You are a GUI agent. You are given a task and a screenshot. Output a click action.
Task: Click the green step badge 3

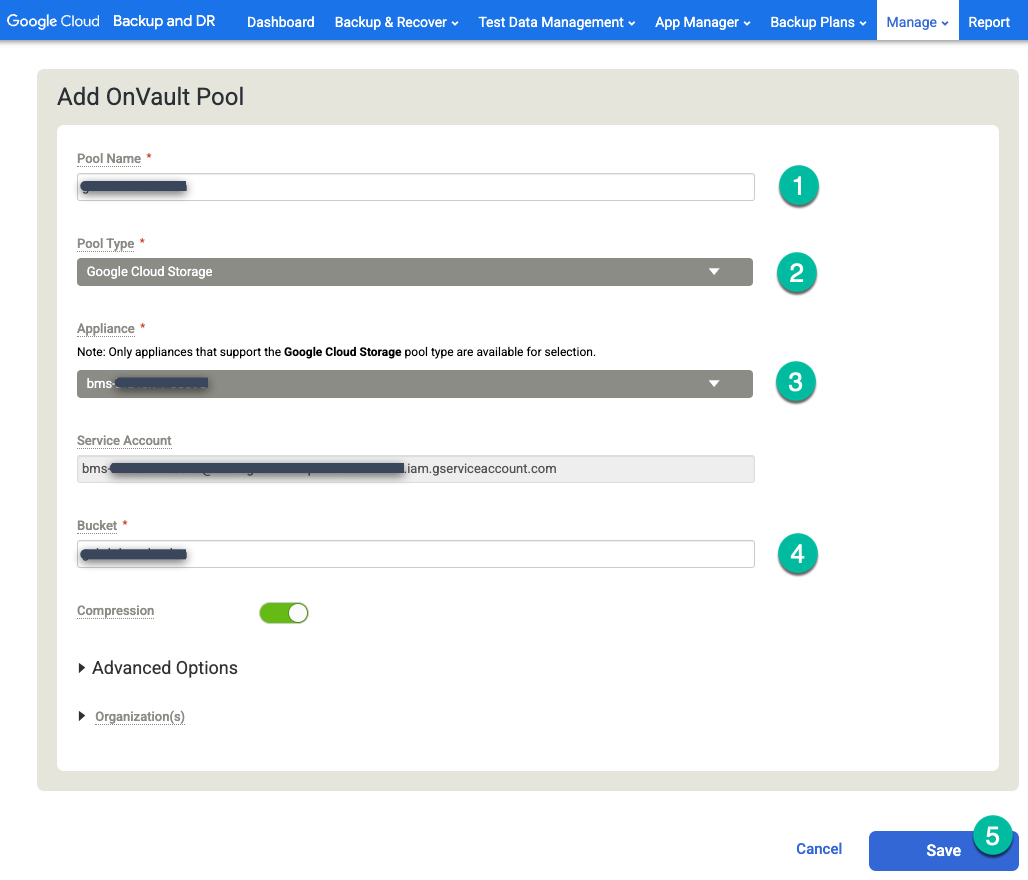tap(796, 381)
